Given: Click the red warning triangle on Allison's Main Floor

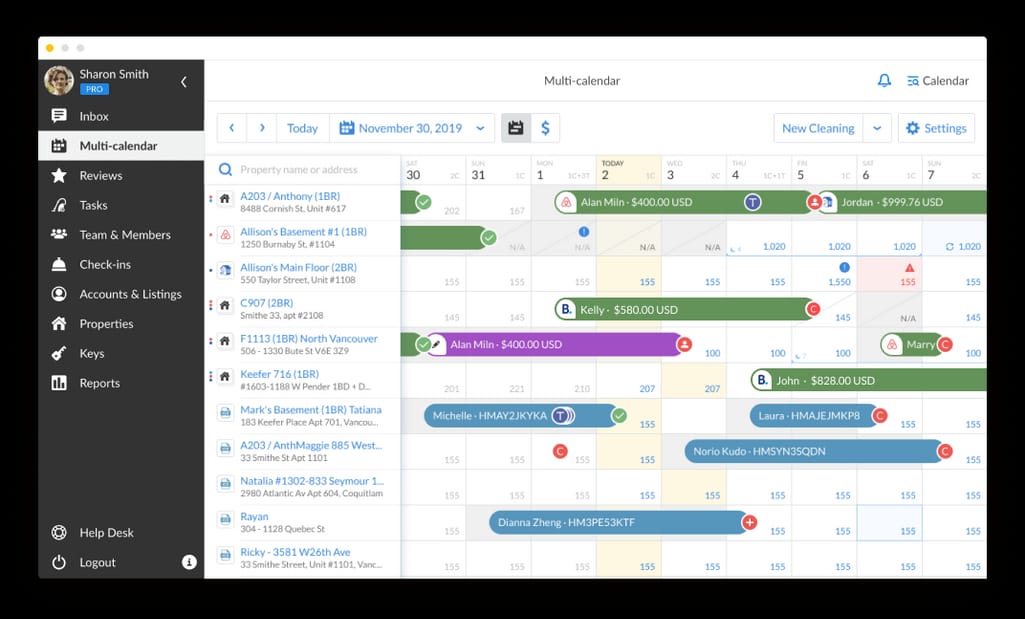Looking at the screenshot, I should pos(909,268).
